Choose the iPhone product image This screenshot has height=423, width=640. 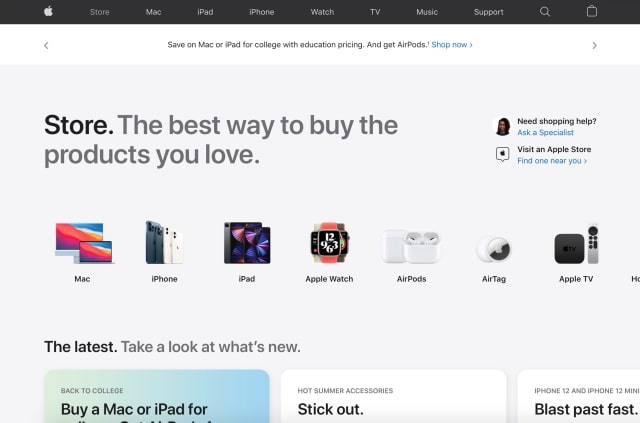(164, 243)
